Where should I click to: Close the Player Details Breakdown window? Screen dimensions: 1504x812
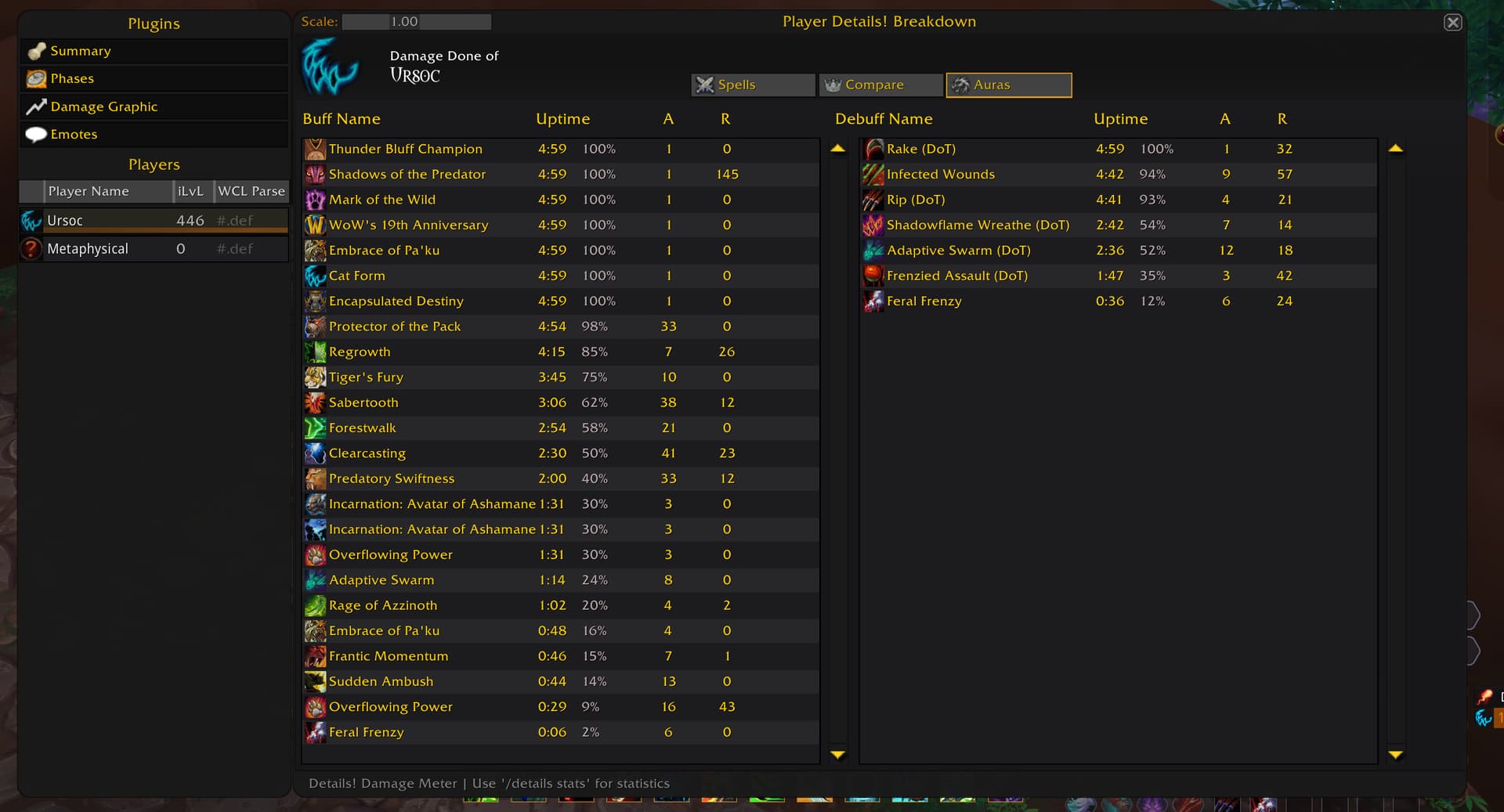1452,23
